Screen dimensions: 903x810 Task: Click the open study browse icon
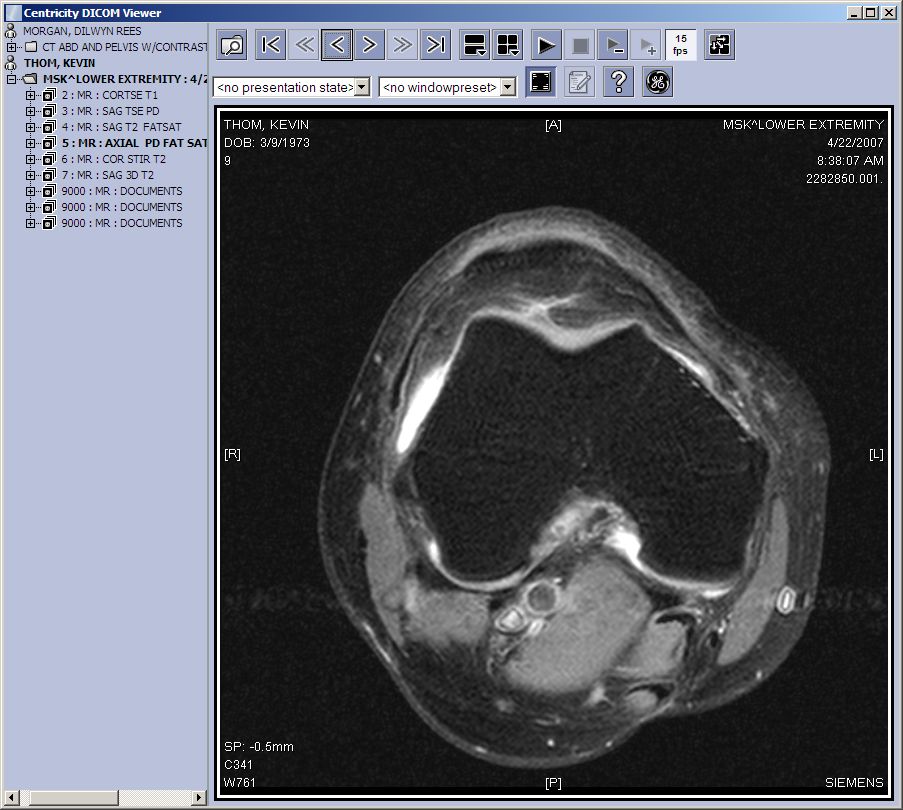pyautogui.click(x=232, y=45)
